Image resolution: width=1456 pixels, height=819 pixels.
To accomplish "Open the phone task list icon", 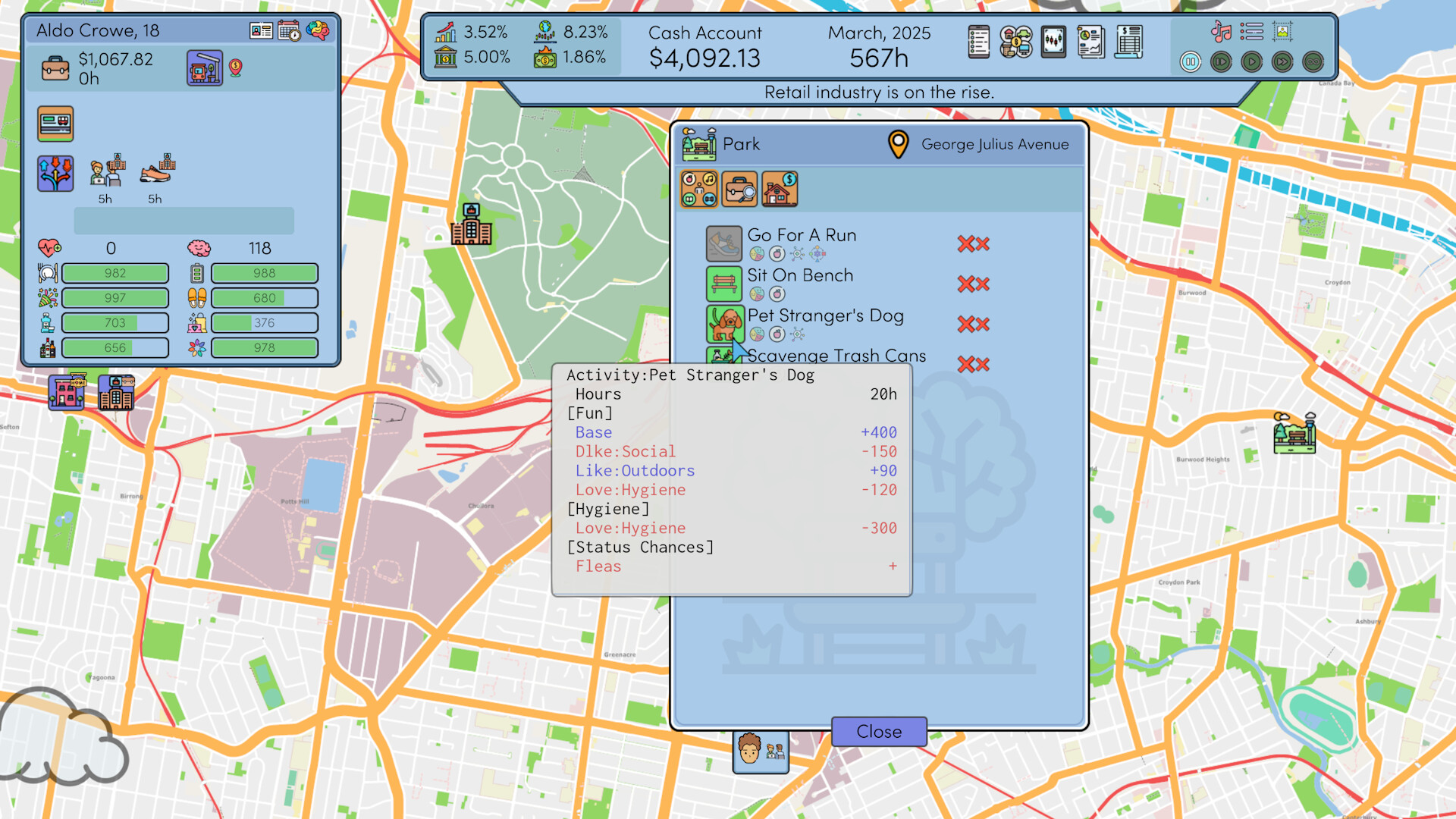I will [978, 42].
